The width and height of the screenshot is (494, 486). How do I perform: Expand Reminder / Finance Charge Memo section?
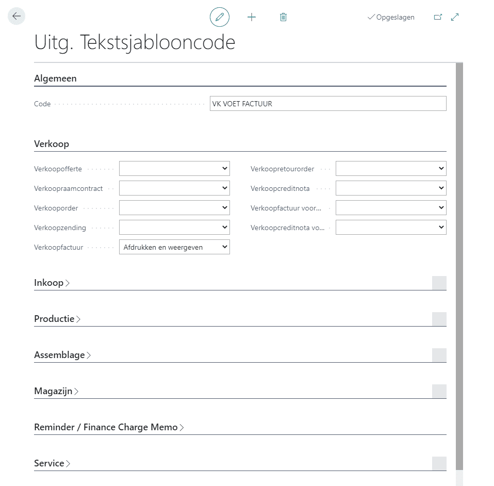(109, 427)
